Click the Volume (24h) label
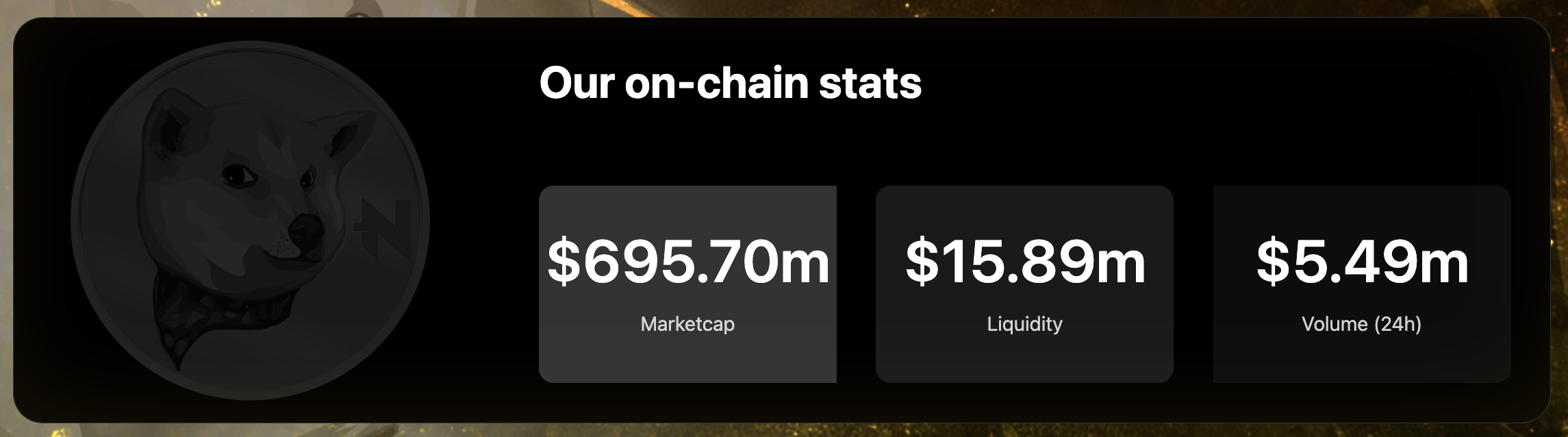 (x=1361, y=324)
